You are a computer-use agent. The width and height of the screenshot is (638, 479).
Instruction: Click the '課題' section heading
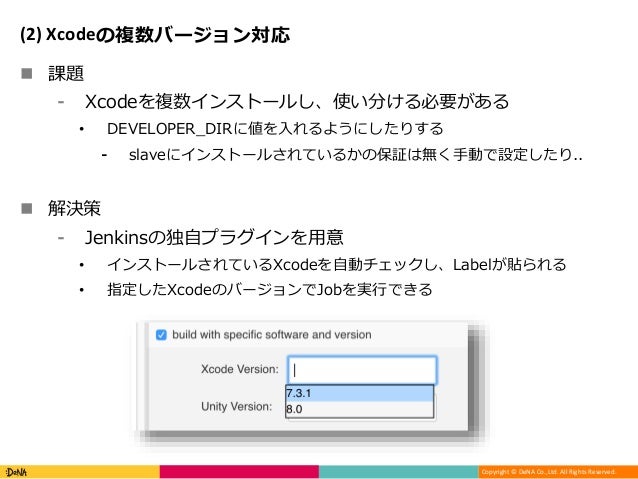coord(66,73)
